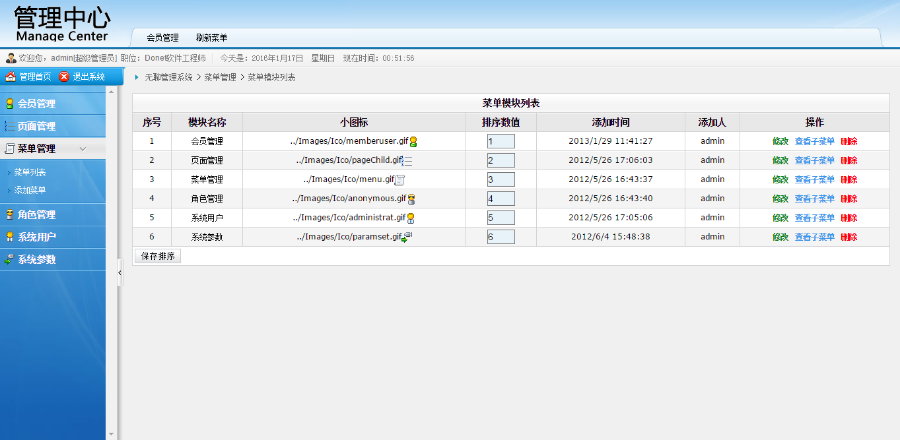Click the 系统参数 sidebar icon

(x=9, y=259)
